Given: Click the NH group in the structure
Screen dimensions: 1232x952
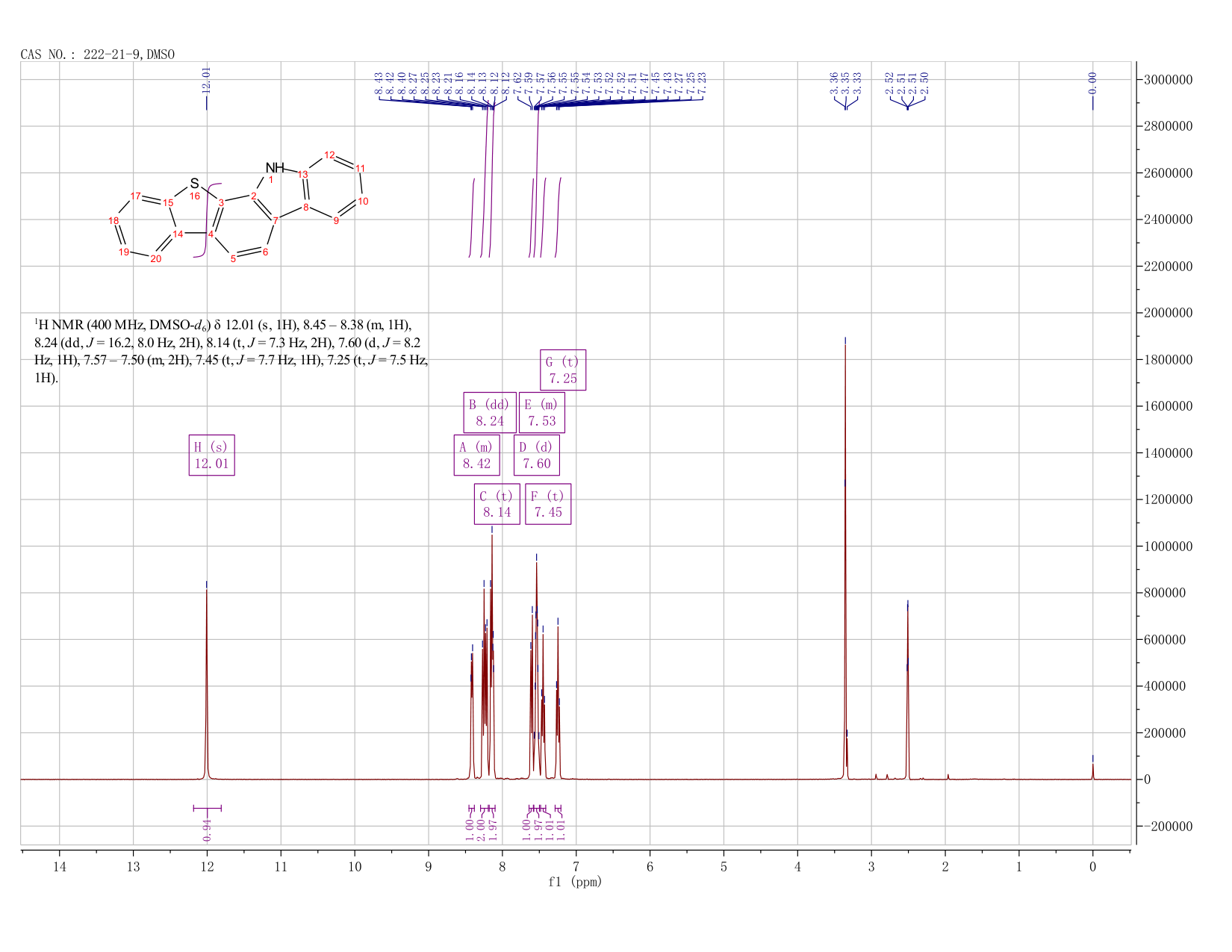Looking at the screenshot, I should [x=275, y=167].
